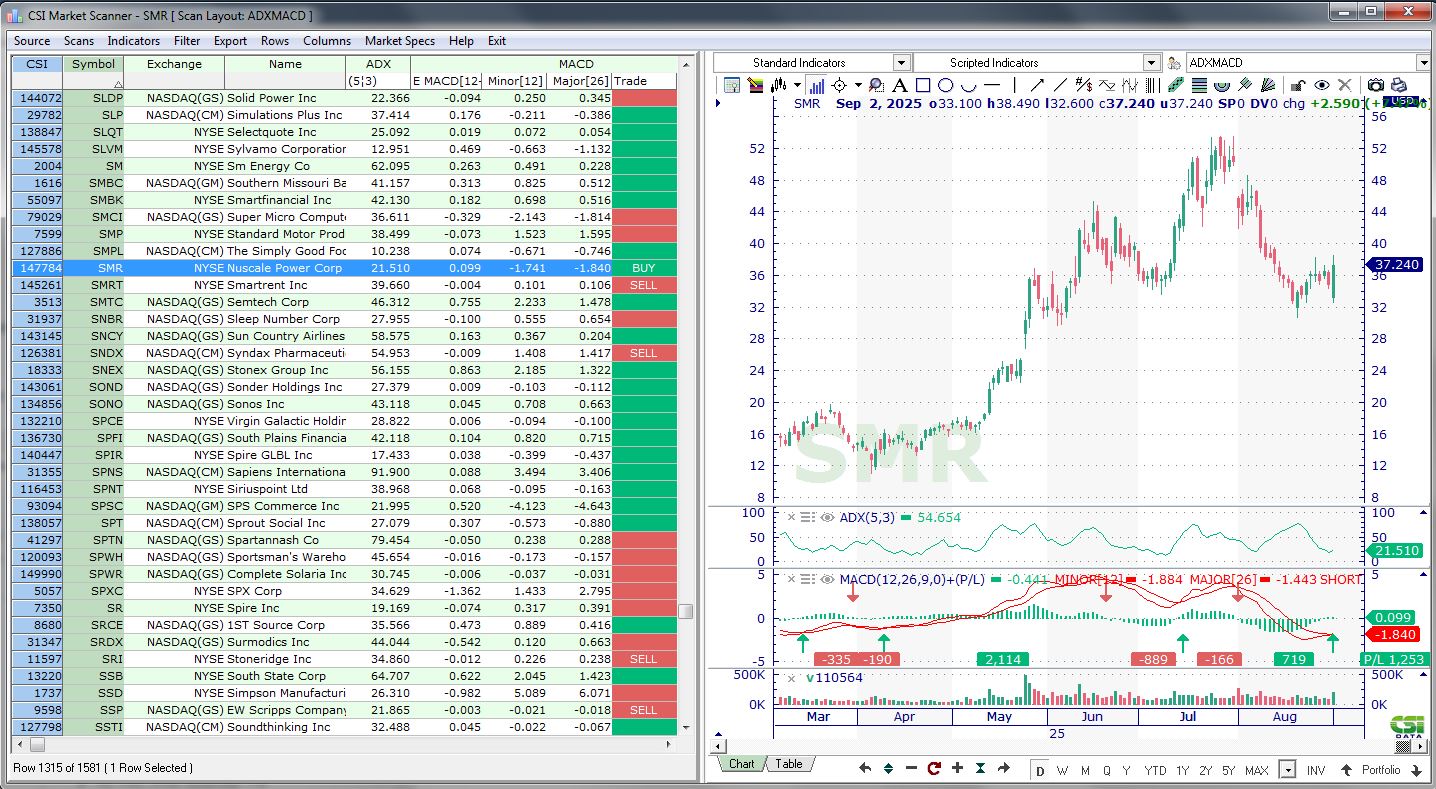Set chart range to YTD

click(1155, 770)
